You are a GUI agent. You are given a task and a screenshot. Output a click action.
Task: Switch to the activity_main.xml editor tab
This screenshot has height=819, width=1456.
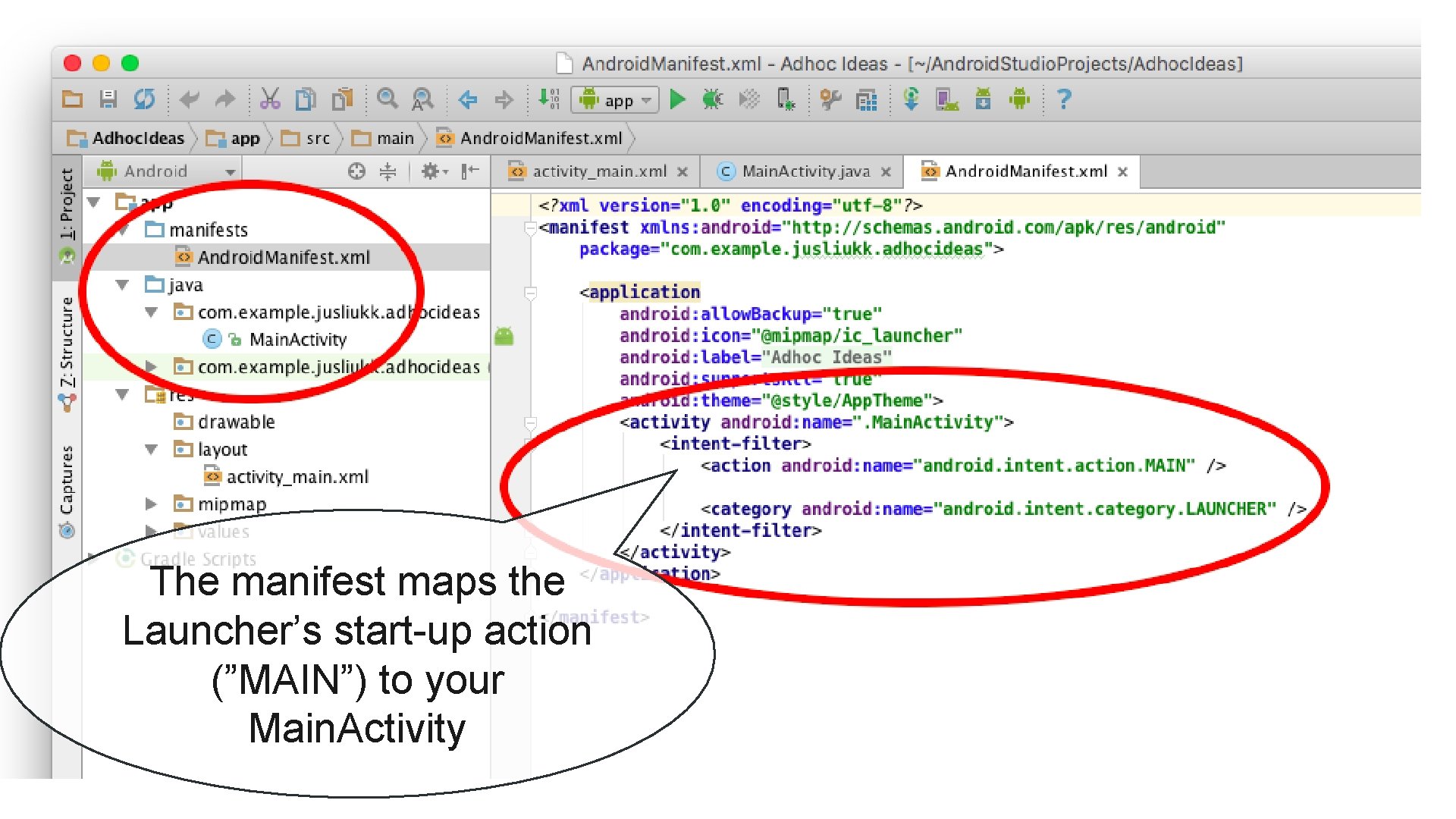(598, 171)
